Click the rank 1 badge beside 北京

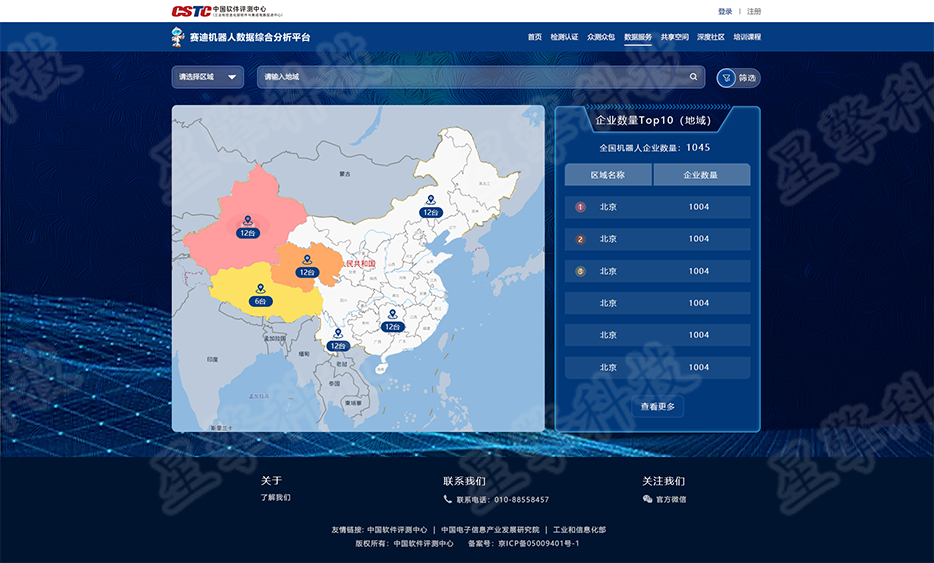580,207
